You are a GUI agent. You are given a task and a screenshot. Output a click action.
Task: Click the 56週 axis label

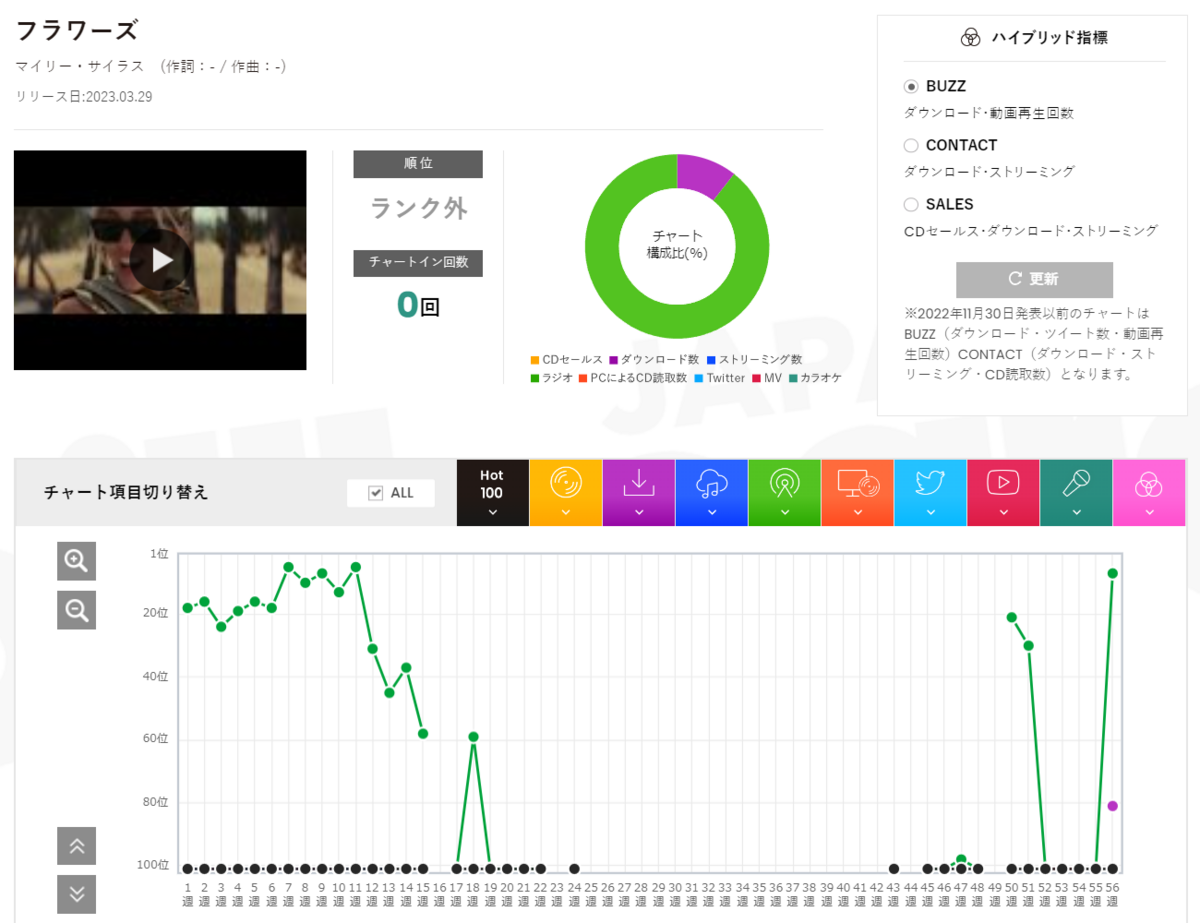pyautogui.click(x=1112, y=893)
